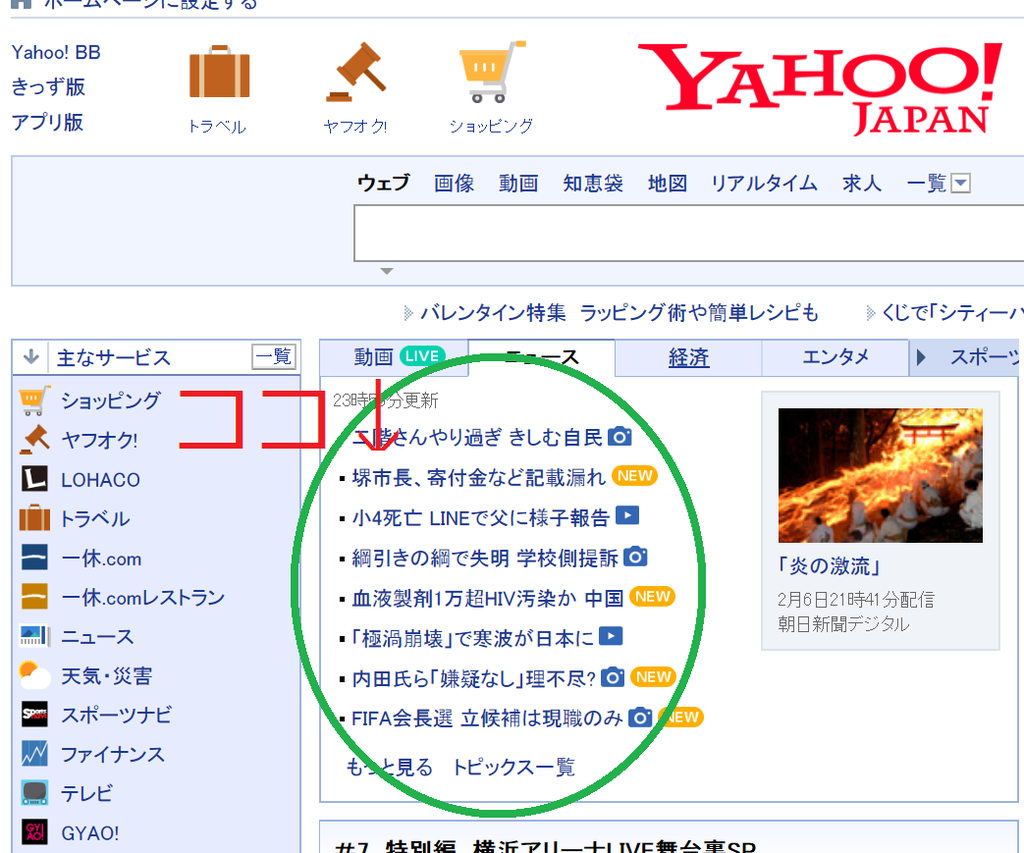Select the 求人 search category
The width and height of the screenshot is (1024, 853).
(862, 183)
